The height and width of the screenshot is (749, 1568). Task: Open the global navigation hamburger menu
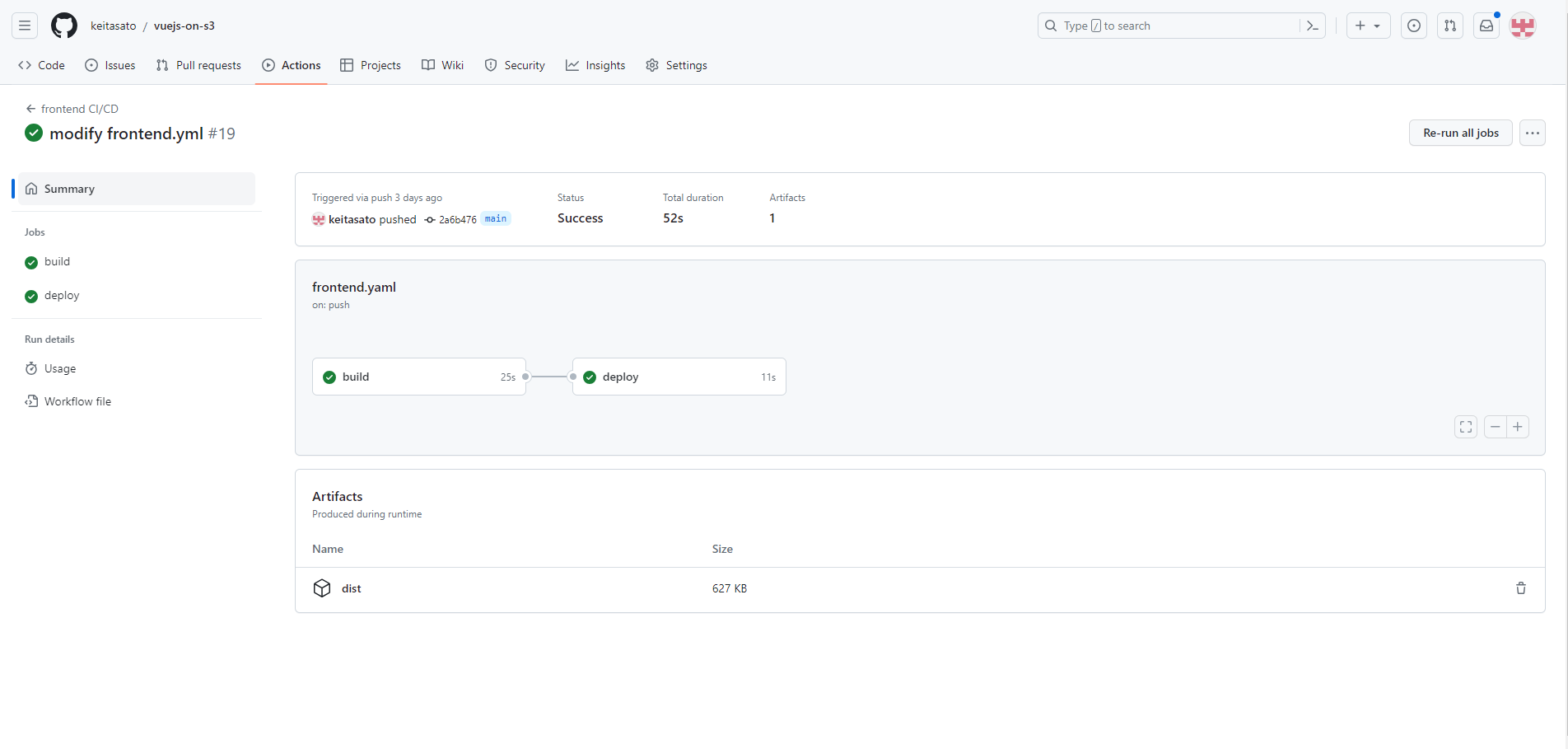25,26
